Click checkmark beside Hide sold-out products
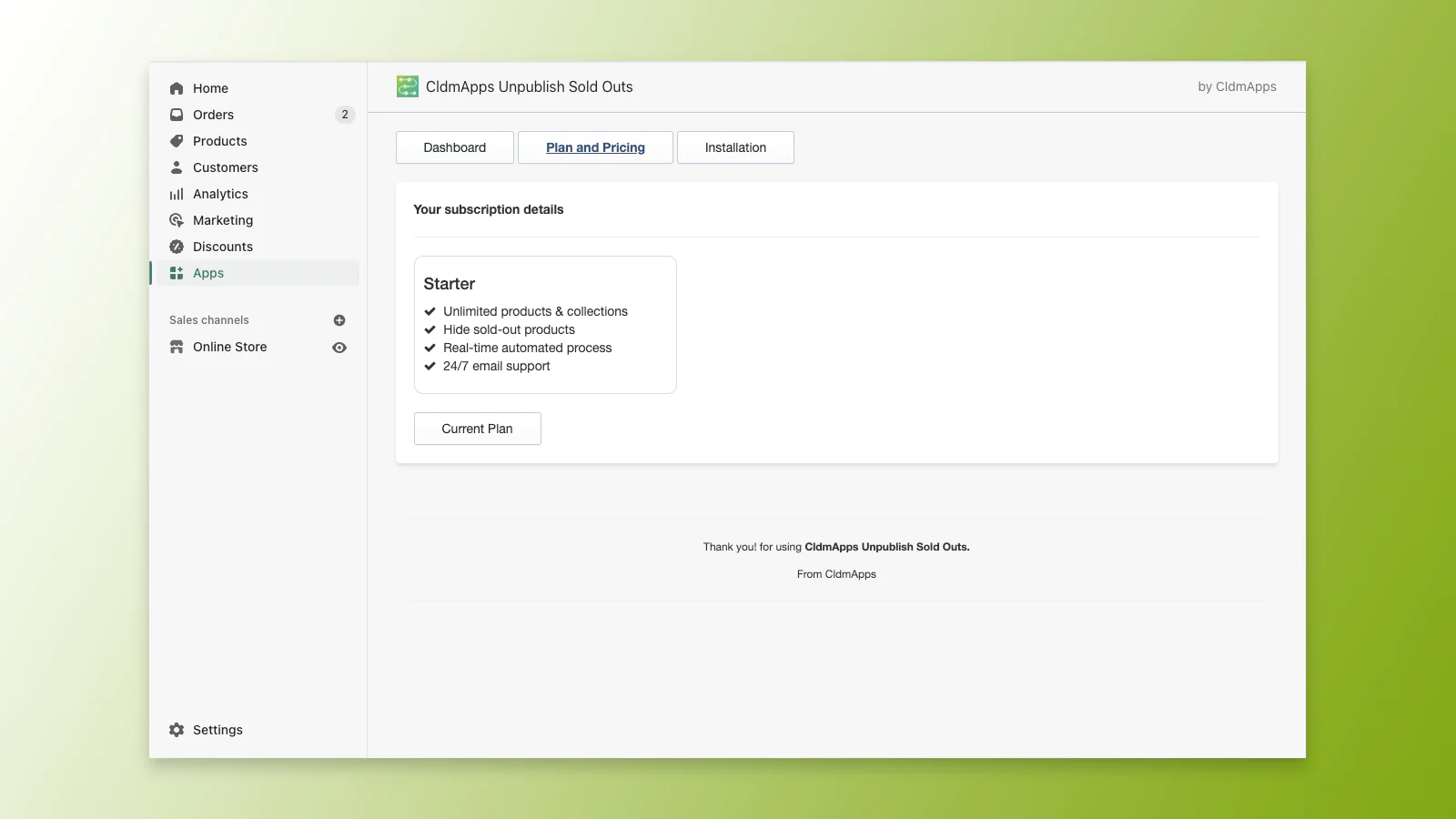 (430, 329)
